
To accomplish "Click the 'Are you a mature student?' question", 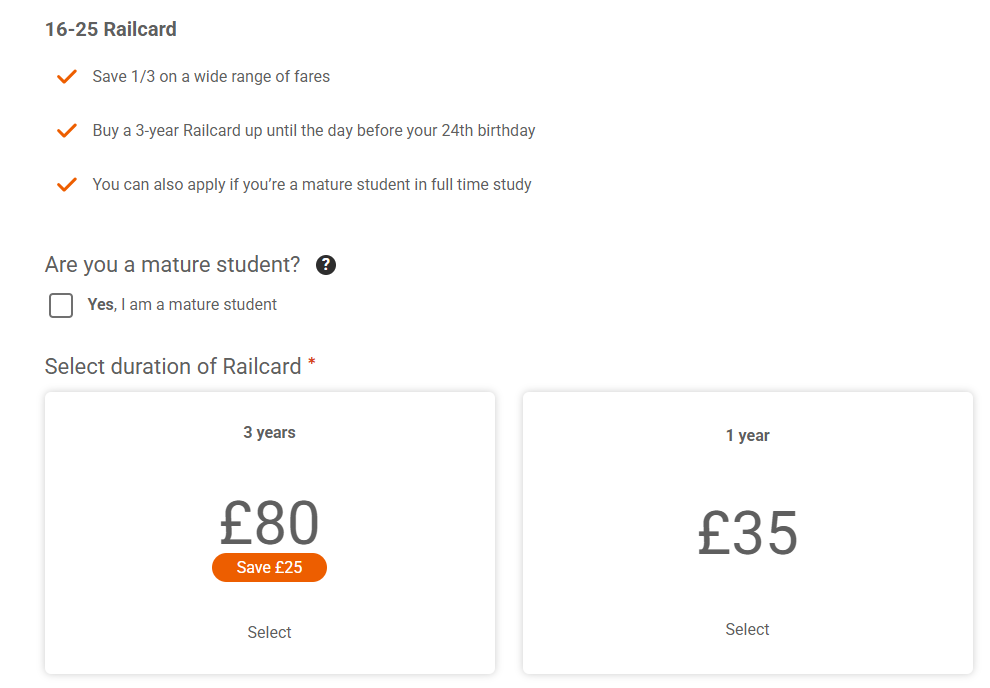I will coord(172,265).
